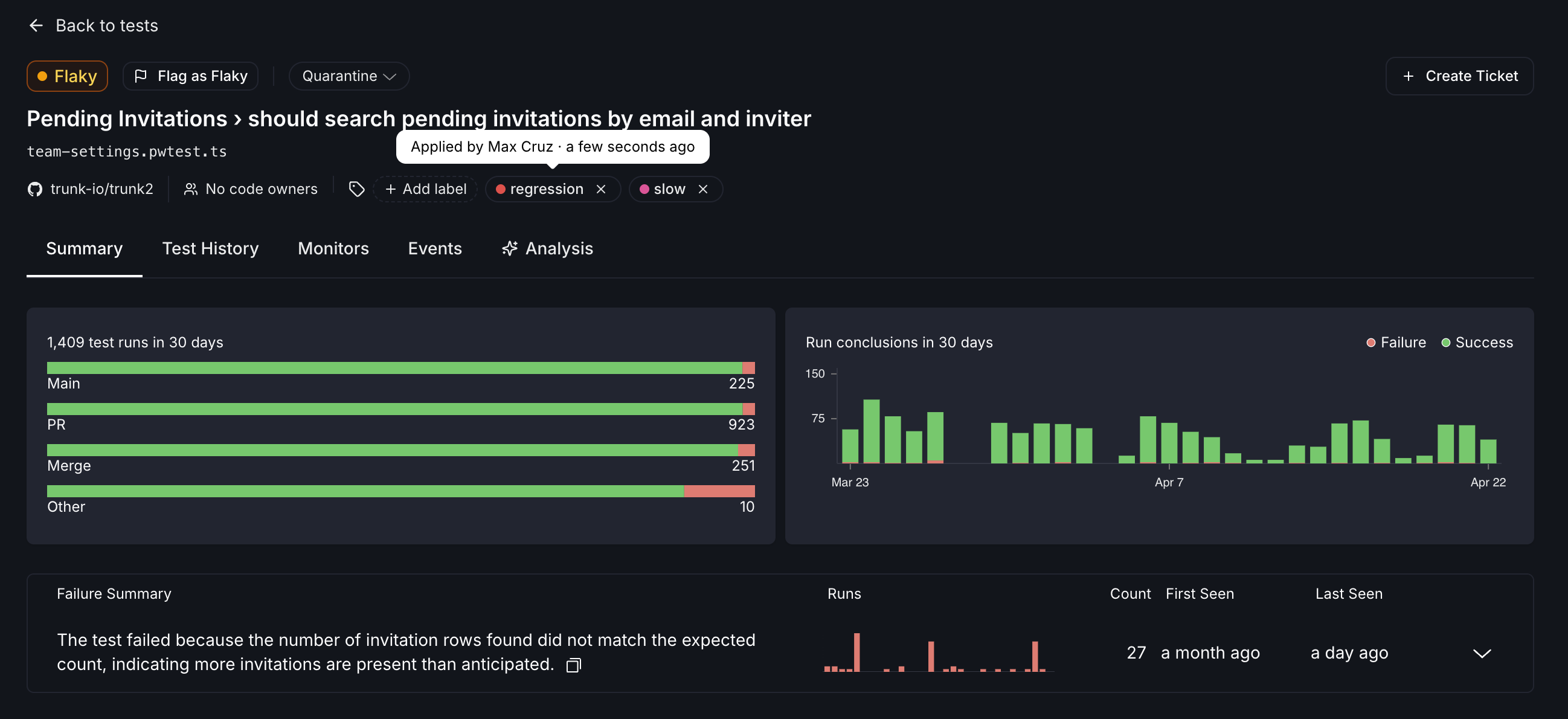Toggle Success series in chart legend
Image resolution: width=1568 pixels, height=719 pixels.
click(x=1476, y=343)
